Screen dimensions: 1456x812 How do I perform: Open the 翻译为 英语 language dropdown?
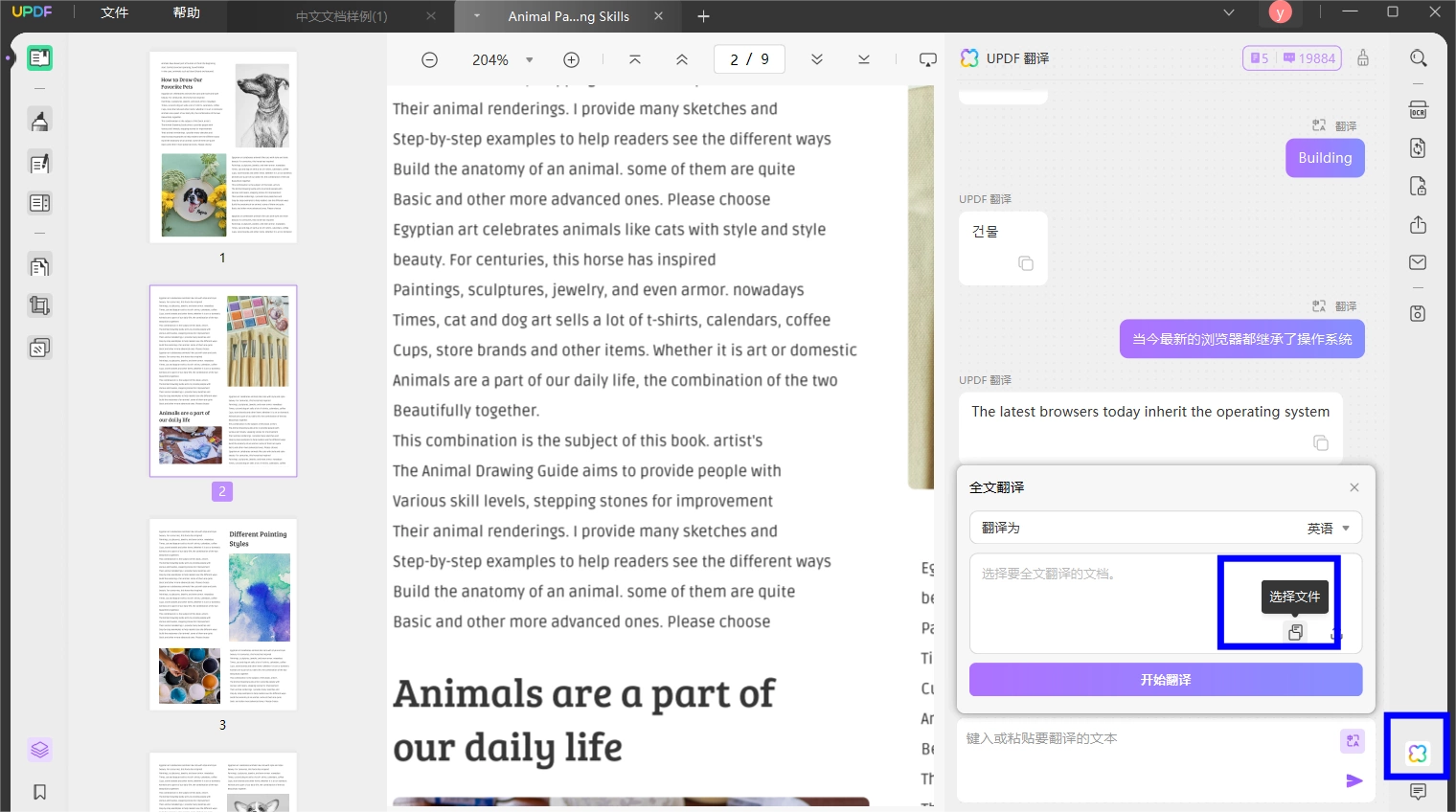coord(1165,528)
